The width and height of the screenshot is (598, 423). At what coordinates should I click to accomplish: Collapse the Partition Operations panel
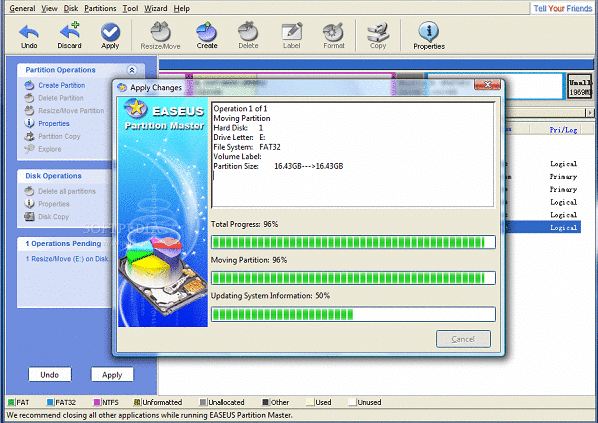click(x=132, y=70)
